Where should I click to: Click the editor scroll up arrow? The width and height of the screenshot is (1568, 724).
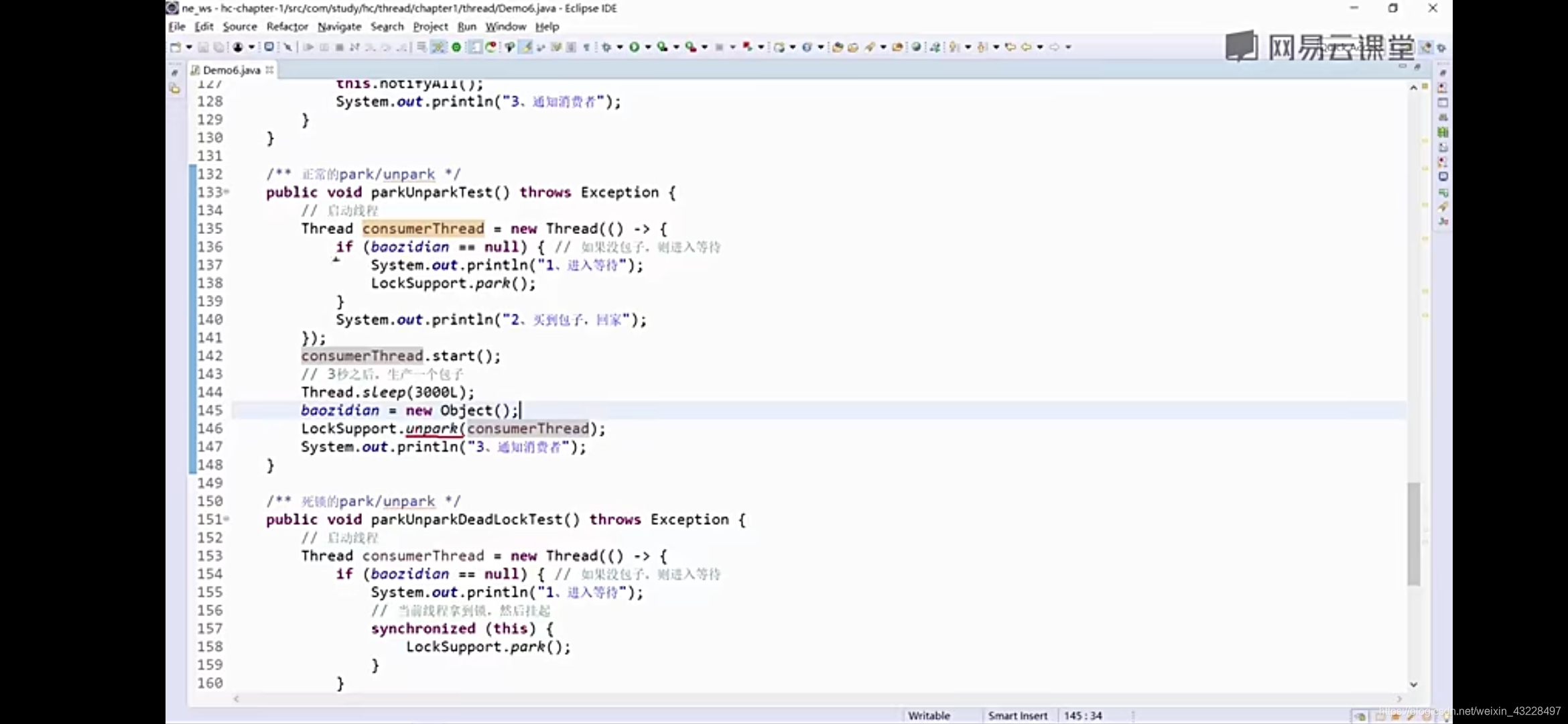(1414, 88)
